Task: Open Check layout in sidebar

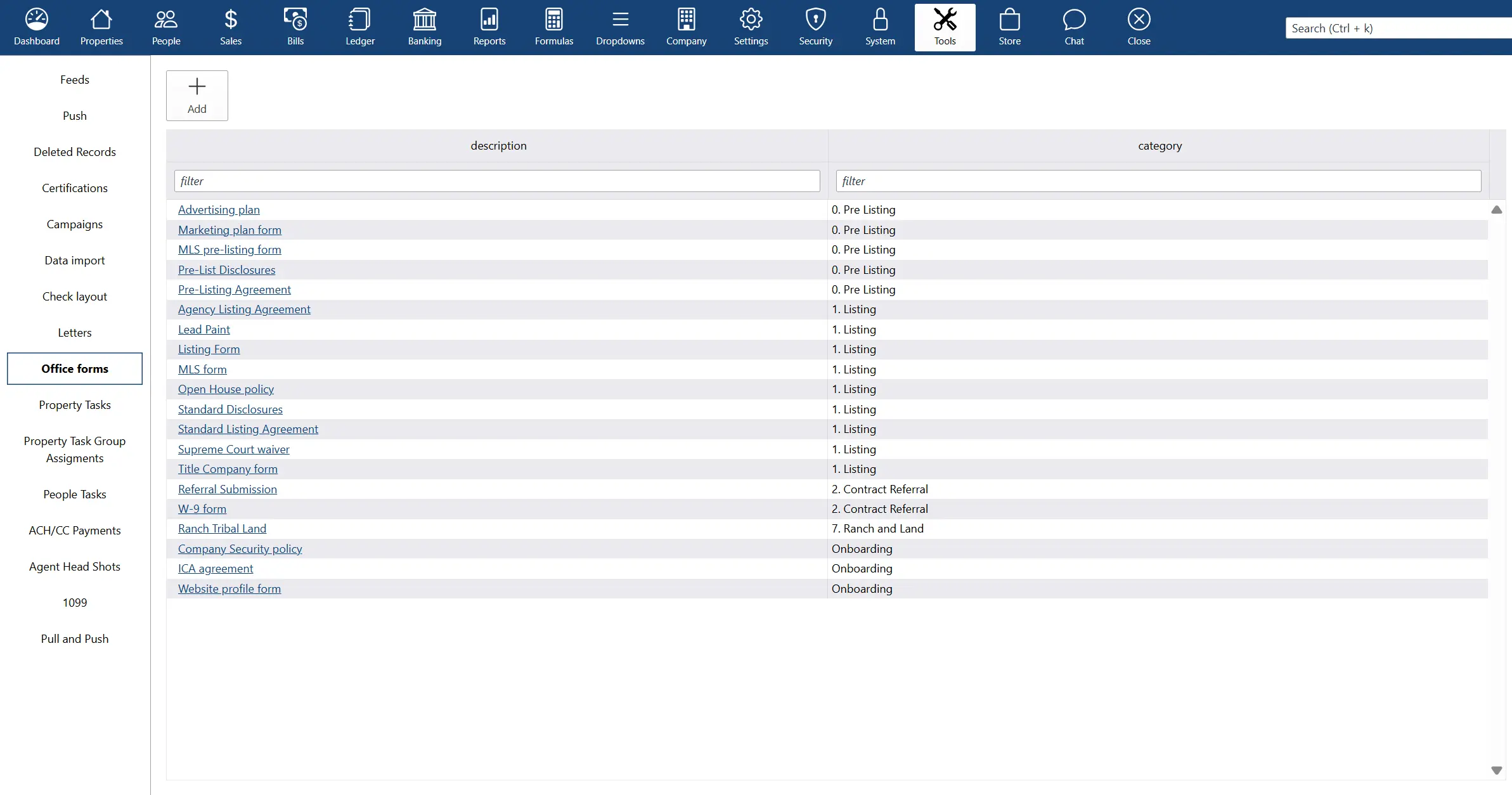Action: 75,297
